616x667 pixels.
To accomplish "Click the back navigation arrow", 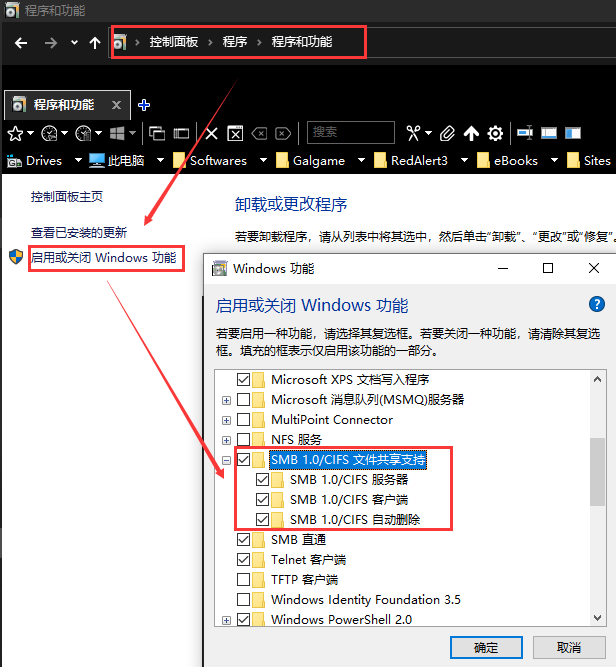I will pyautogui.click(x=21, y=43).
